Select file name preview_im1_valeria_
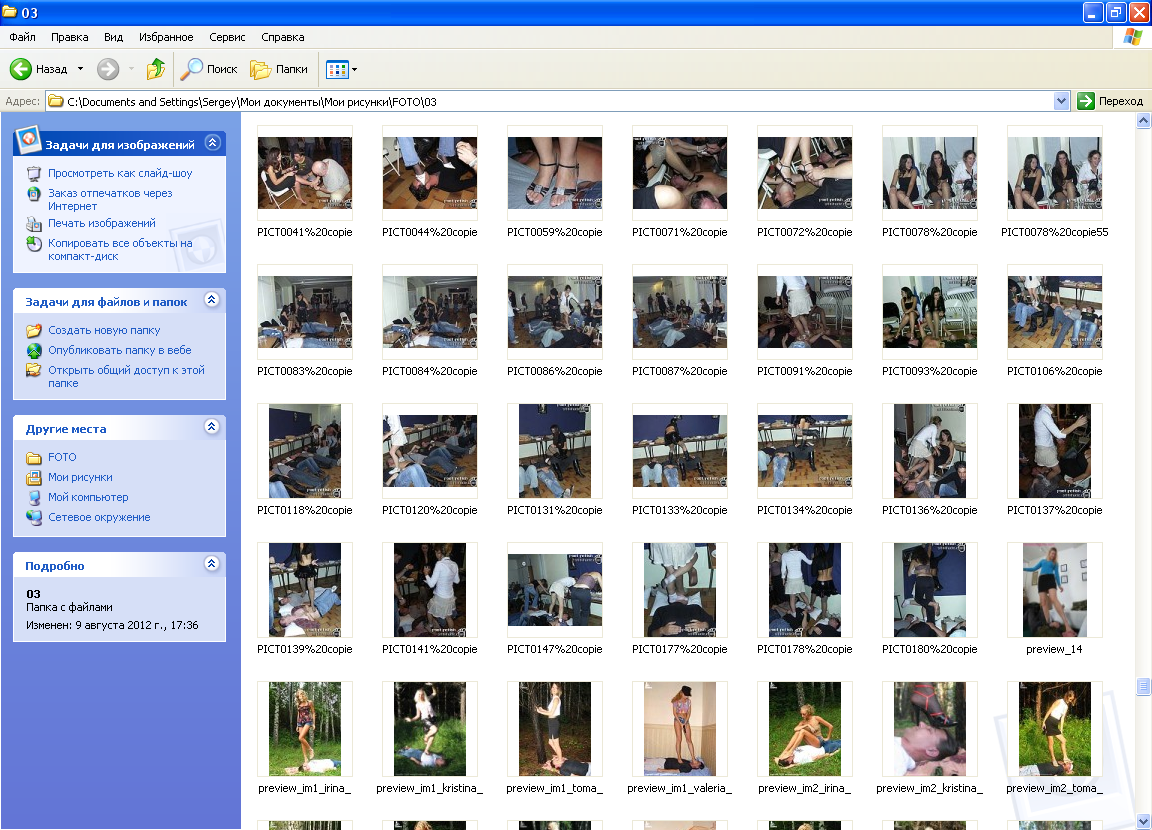This screenshot has width=1152, height=830. pyautogui.click(x=680, y=788)
